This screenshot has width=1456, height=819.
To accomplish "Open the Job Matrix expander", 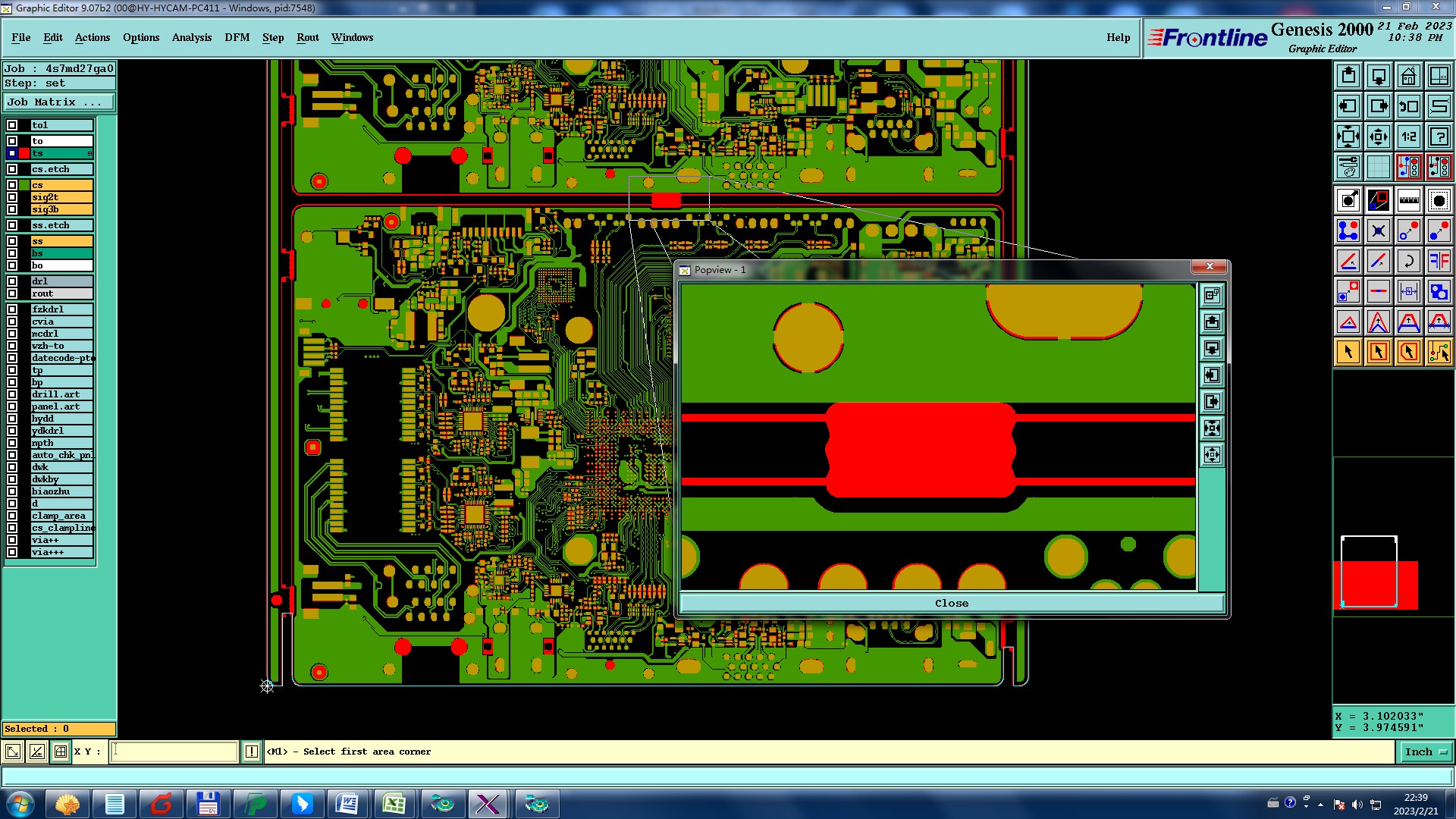I will (59, 102).
